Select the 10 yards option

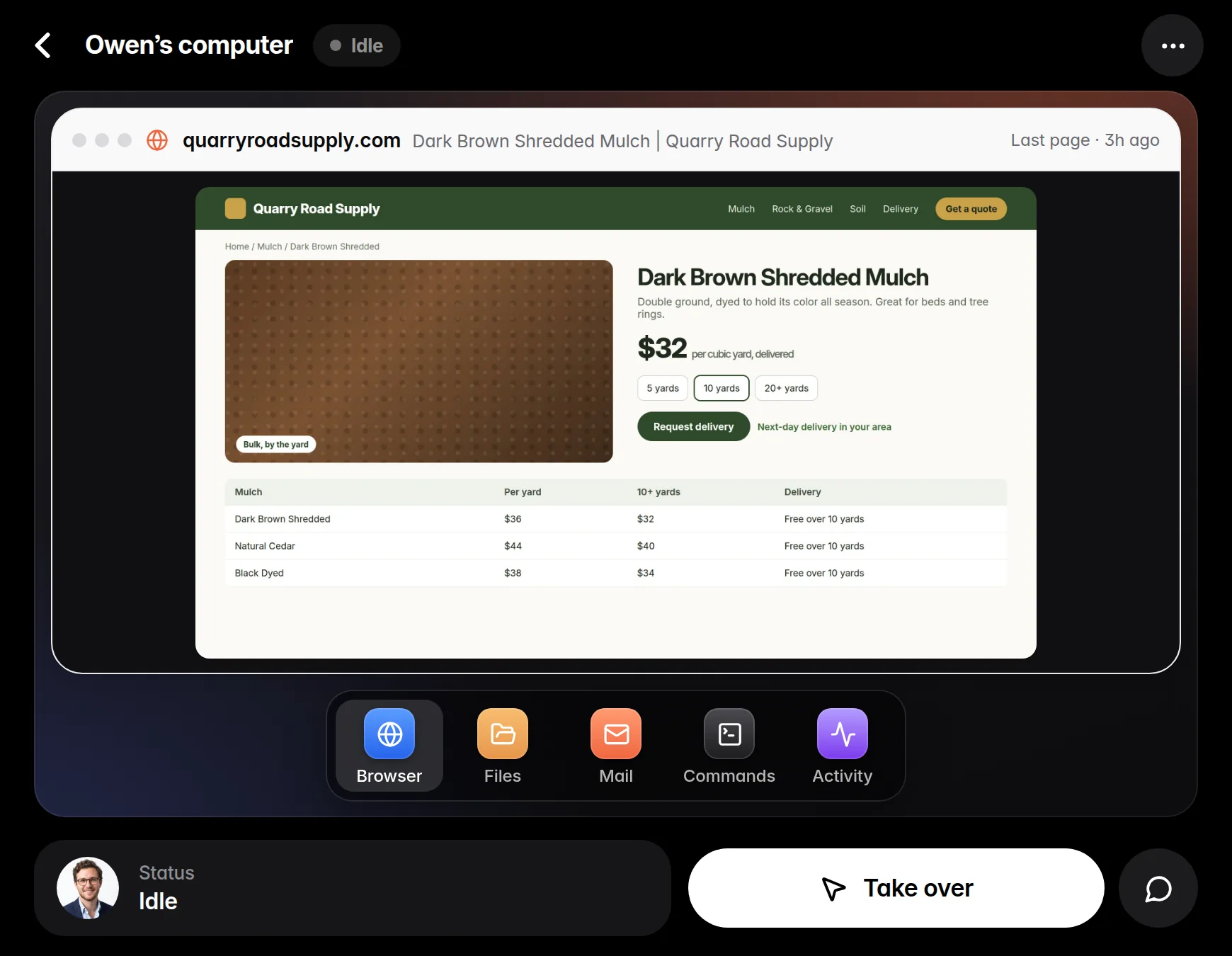(x=721, y=388)
